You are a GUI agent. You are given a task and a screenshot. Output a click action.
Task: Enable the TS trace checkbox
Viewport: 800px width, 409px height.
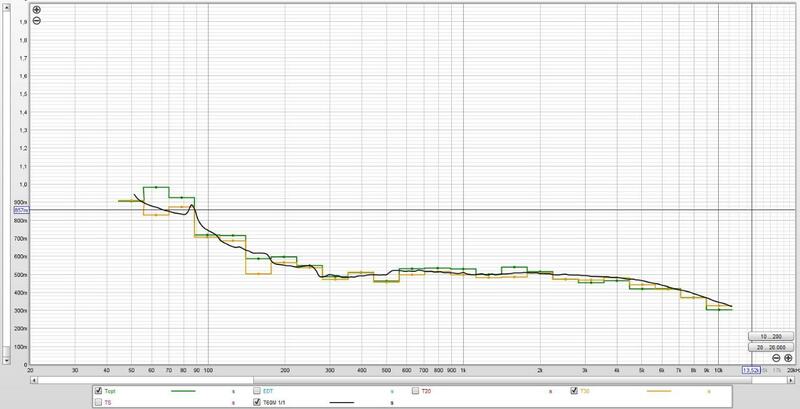pos(97,402)
